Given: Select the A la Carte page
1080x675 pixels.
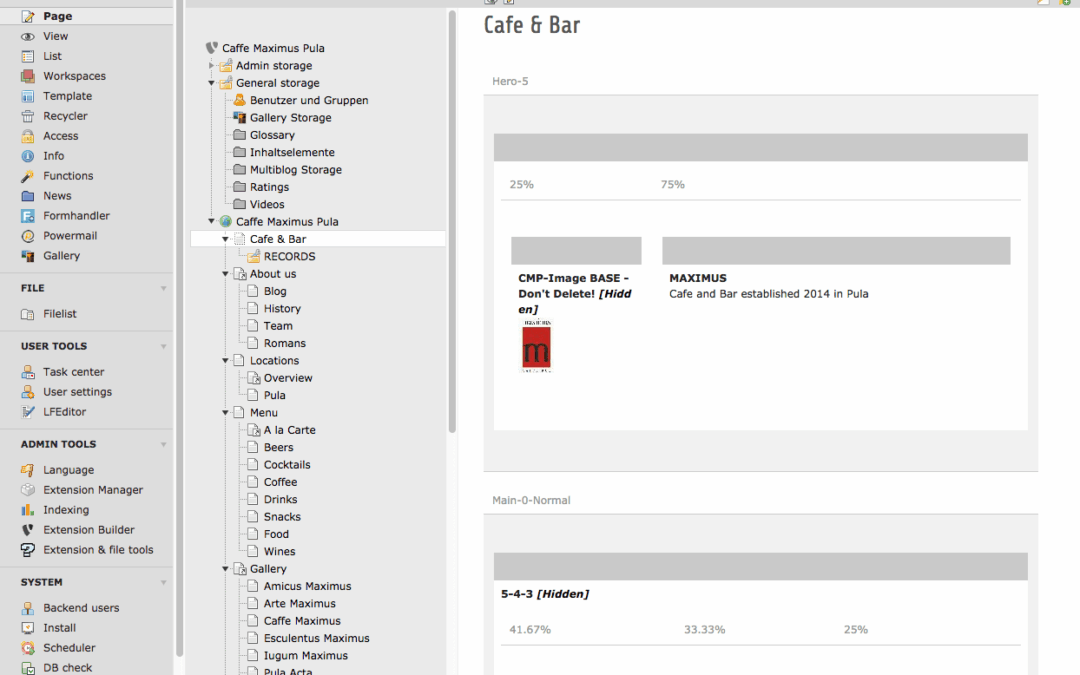Looking at the screenshot, I should (289, 430).
